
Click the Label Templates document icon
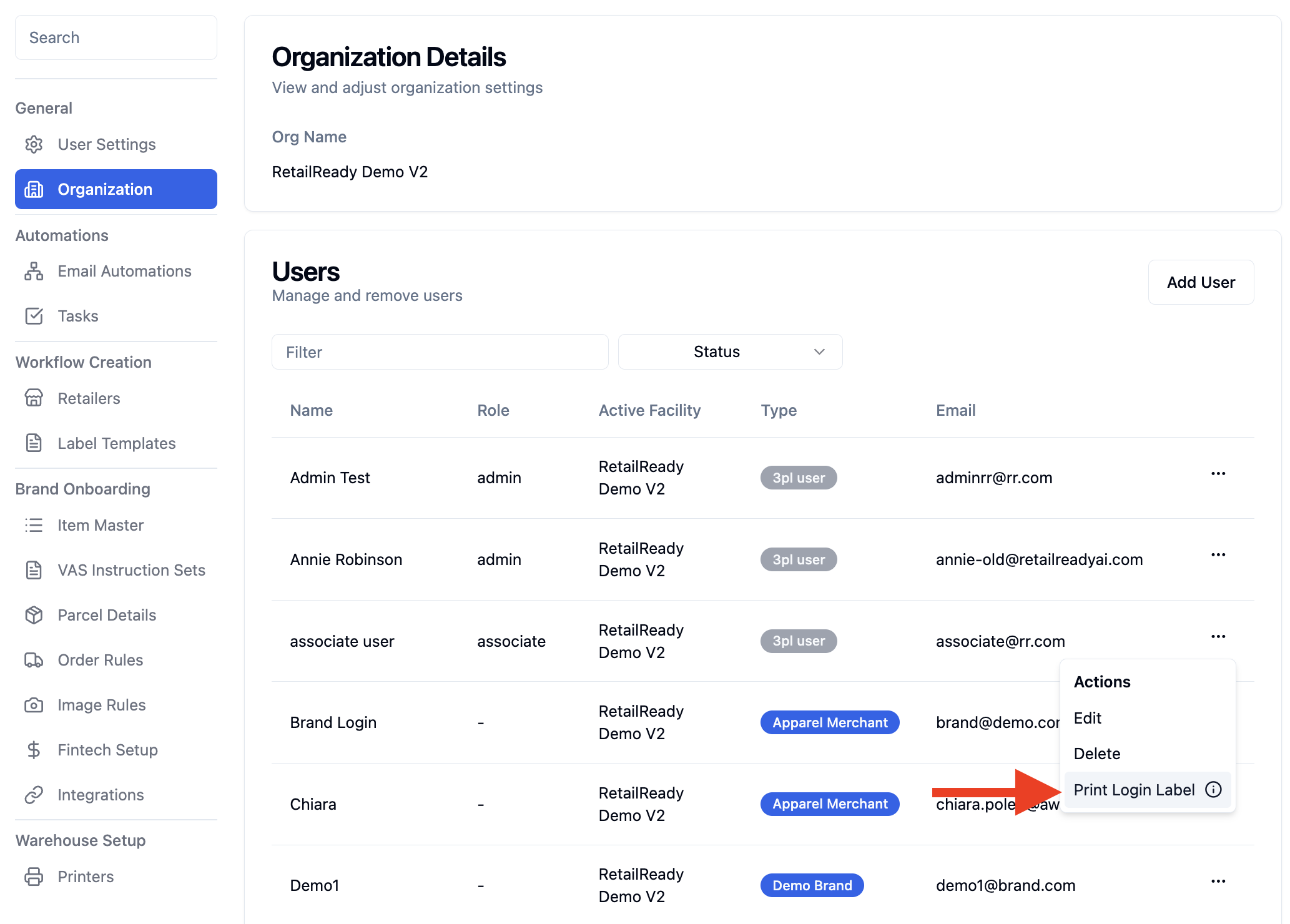click(34, 443)
